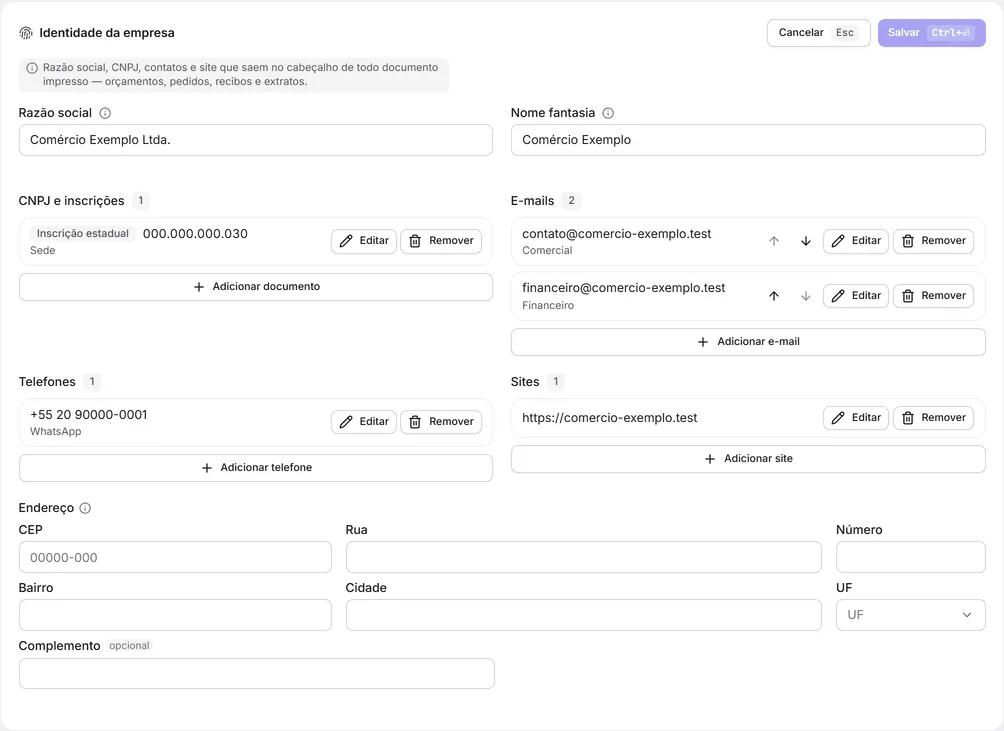Click the info icon next to Endereço
Screen dimensions: 1004x731
click(85, 508)
